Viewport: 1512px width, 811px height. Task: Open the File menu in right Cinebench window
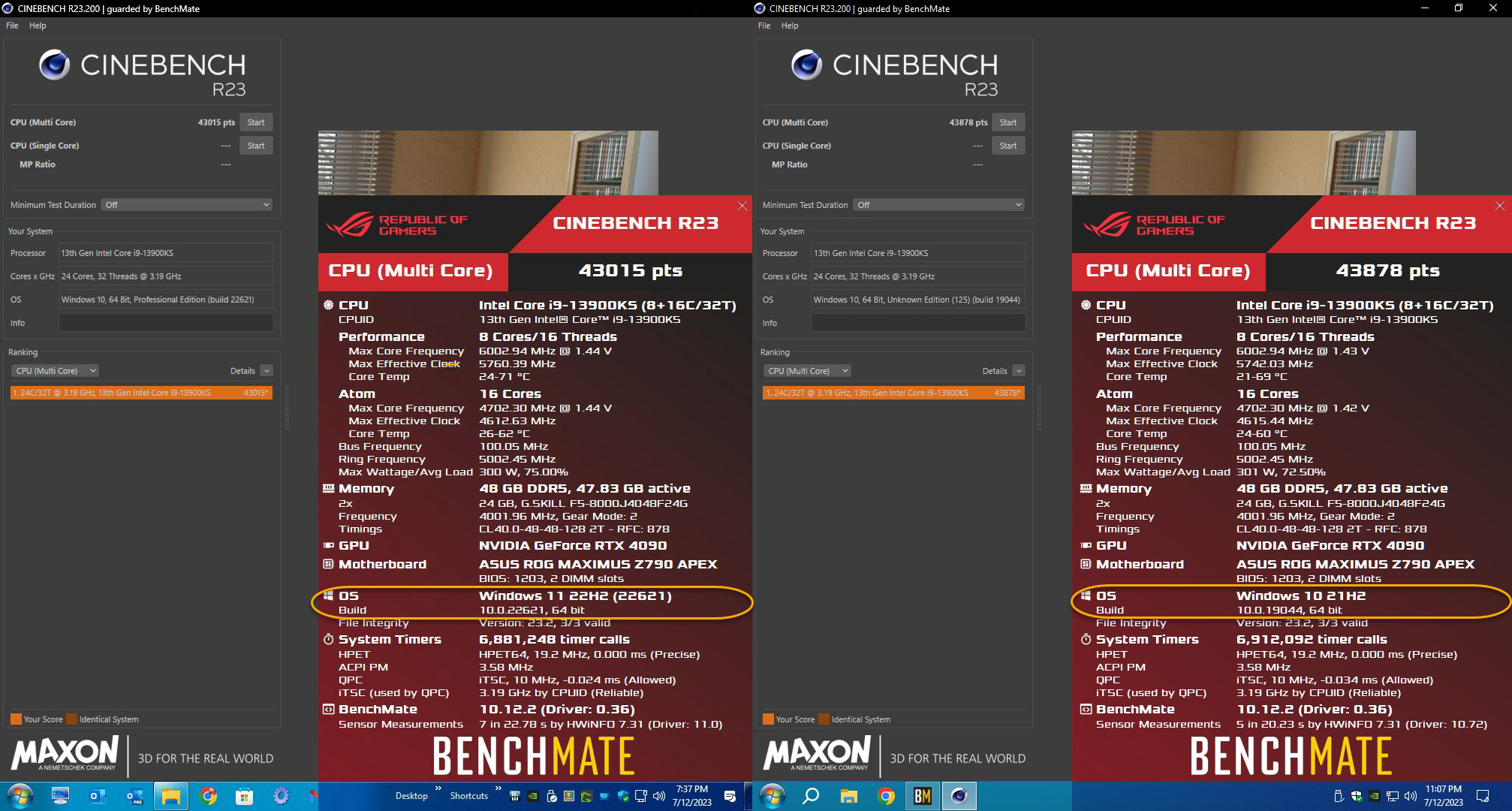764,26
